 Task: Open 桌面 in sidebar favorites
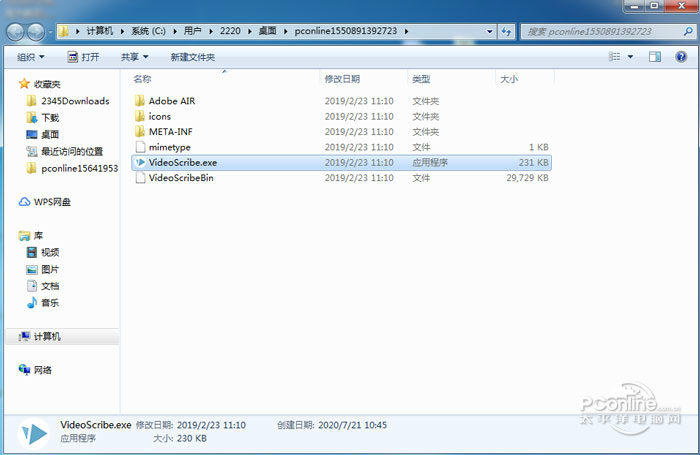(x=50, y=134)
